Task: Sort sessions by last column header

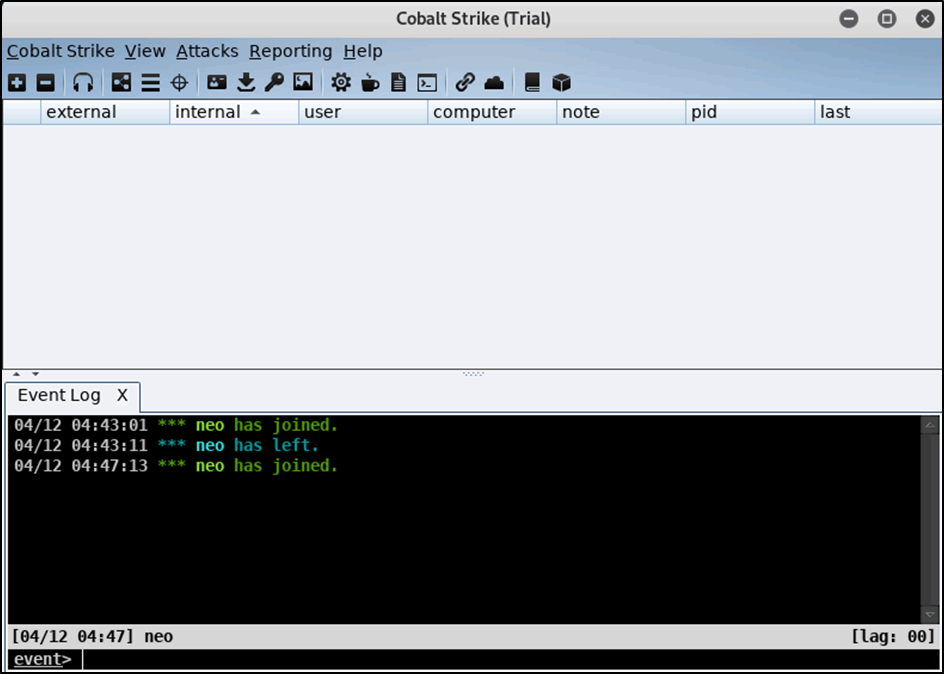Action: tap(878, 112)
